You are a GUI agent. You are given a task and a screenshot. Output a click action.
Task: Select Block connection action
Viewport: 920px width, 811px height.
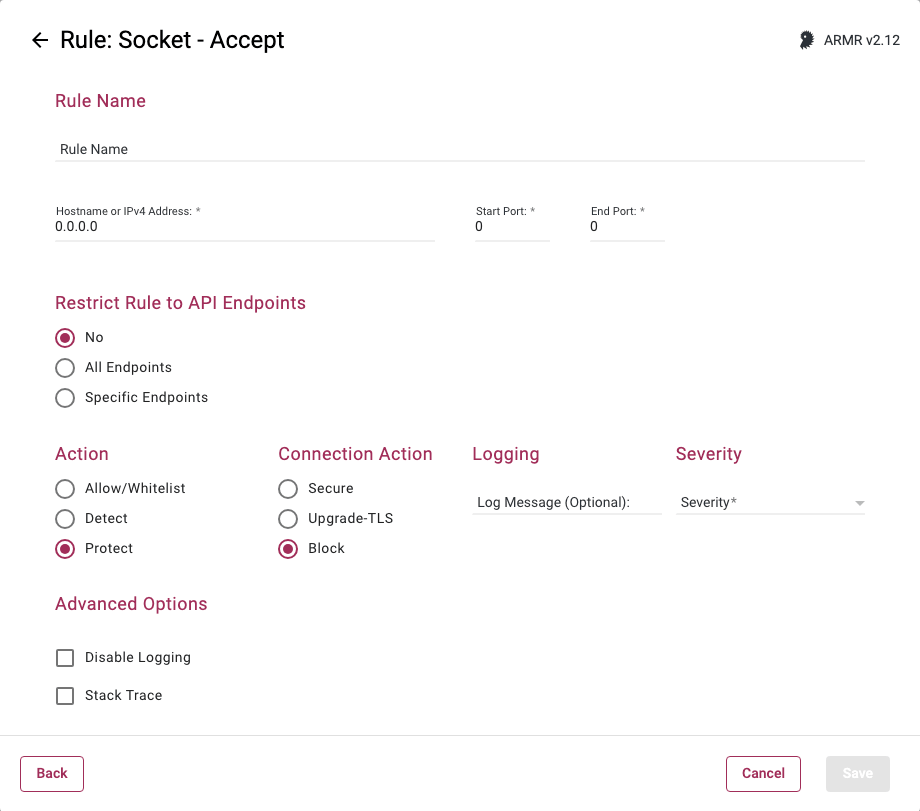(288, 549)
